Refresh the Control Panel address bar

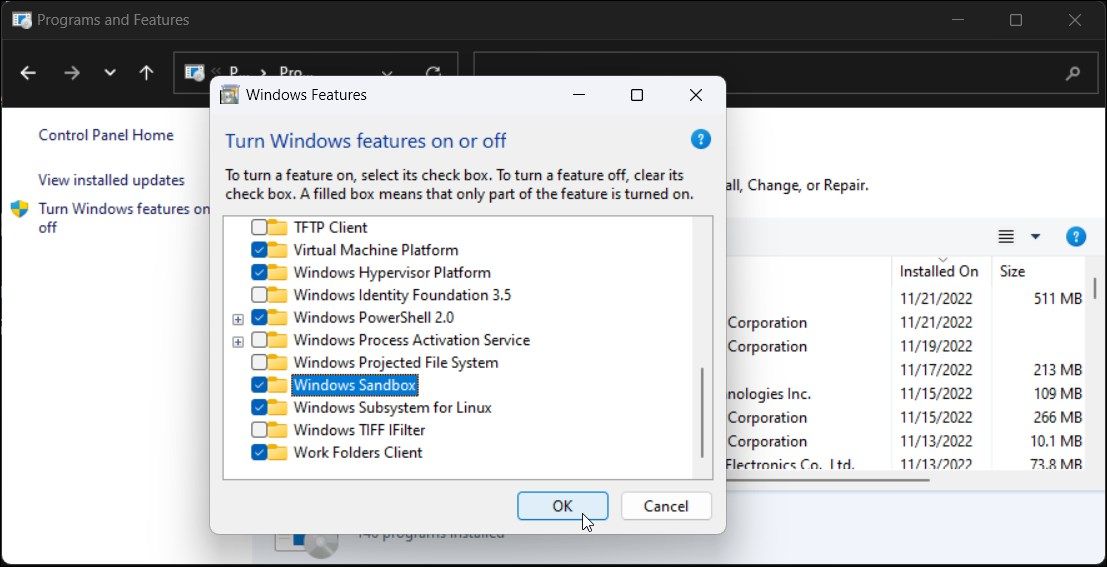433,73
